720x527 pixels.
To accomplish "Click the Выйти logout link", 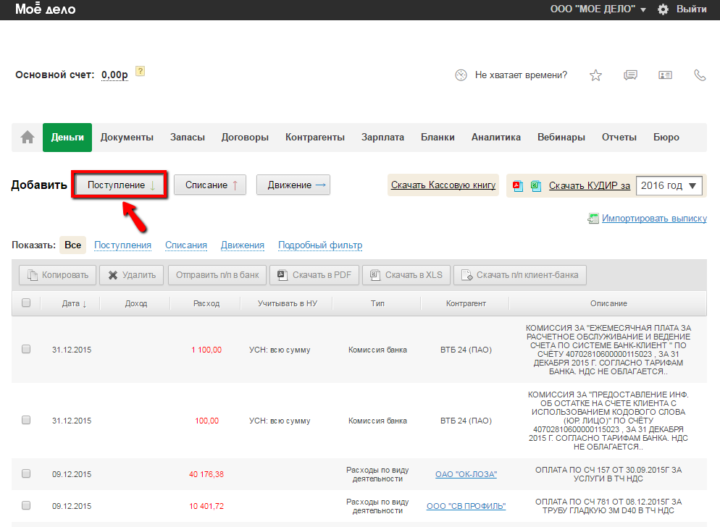I will [691, 9].
